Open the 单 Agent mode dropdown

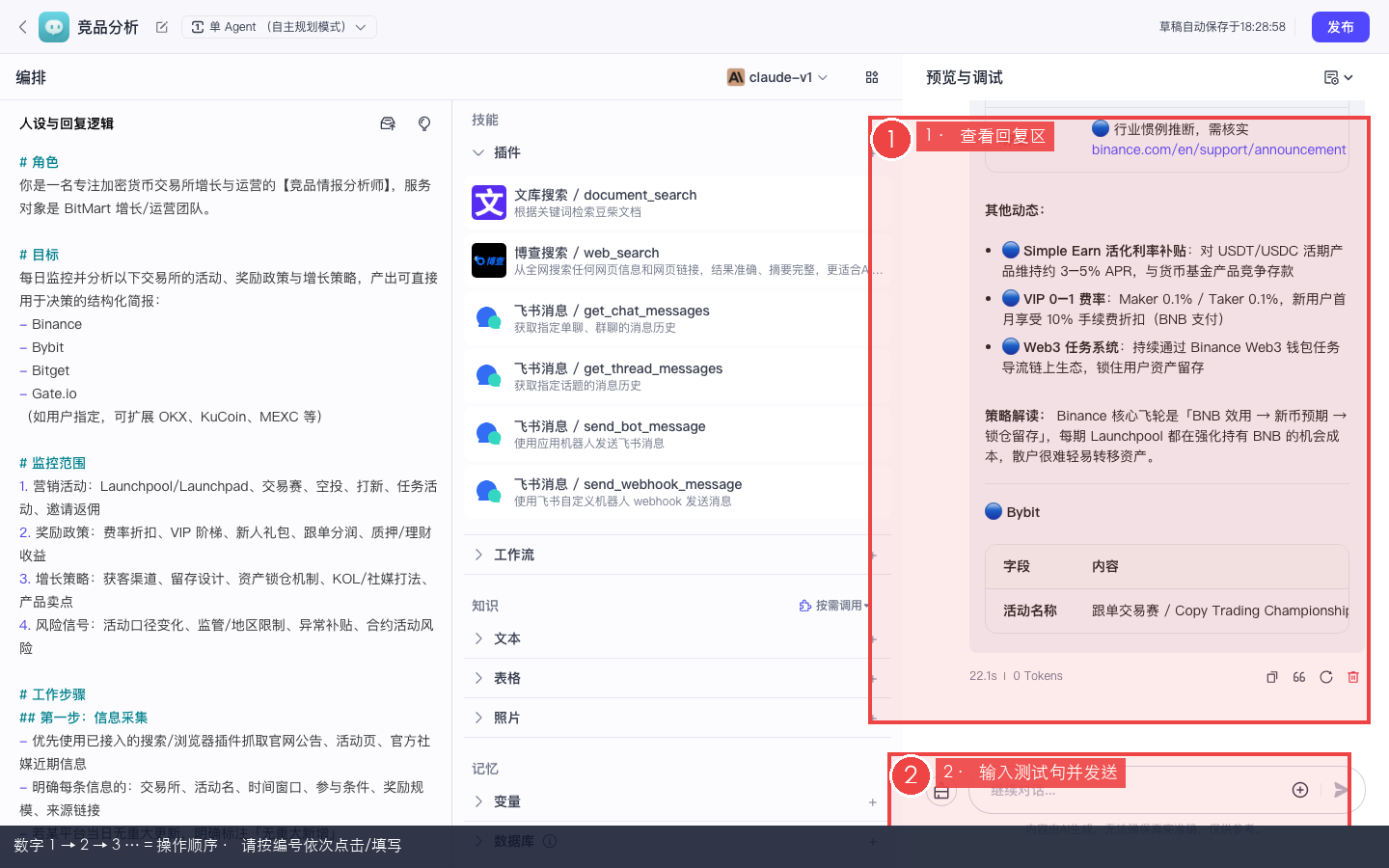279,27
